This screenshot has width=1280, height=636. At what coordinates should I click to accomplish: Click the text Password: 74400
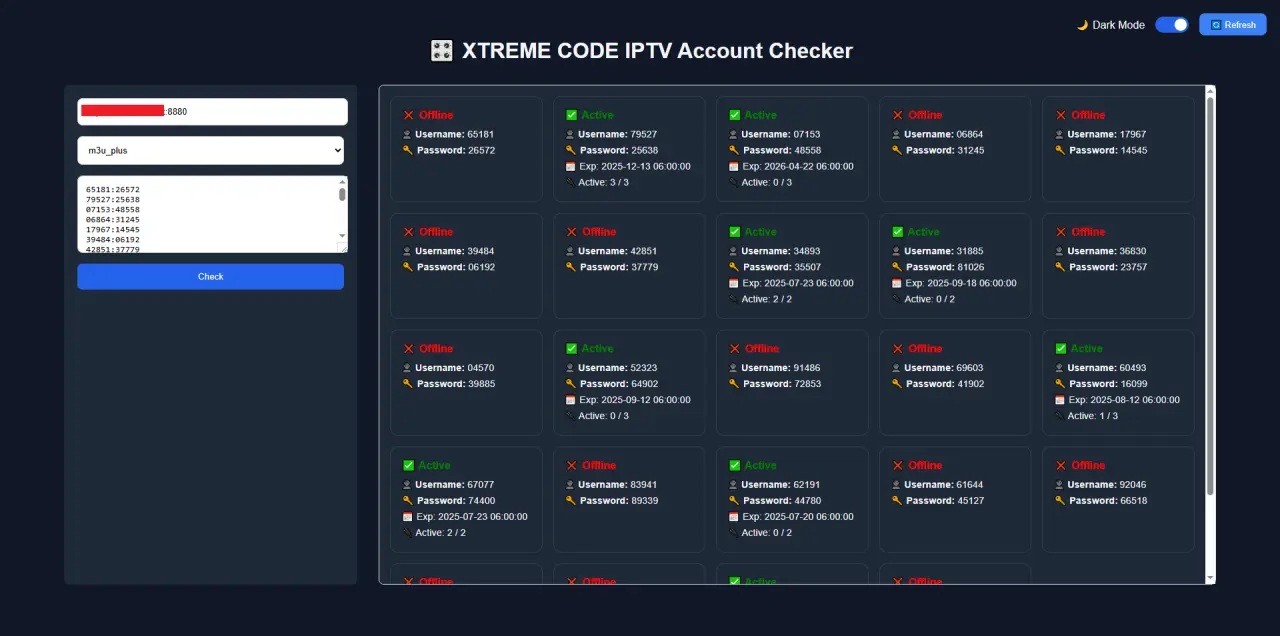pos(455,500)
